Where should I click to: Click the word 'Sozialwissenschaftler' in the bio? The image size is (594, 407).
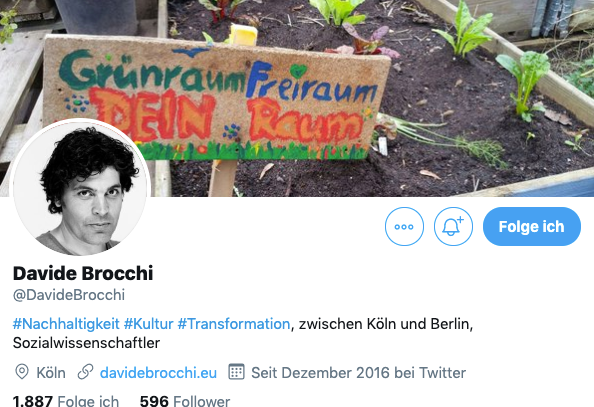[x=86, y=343]
